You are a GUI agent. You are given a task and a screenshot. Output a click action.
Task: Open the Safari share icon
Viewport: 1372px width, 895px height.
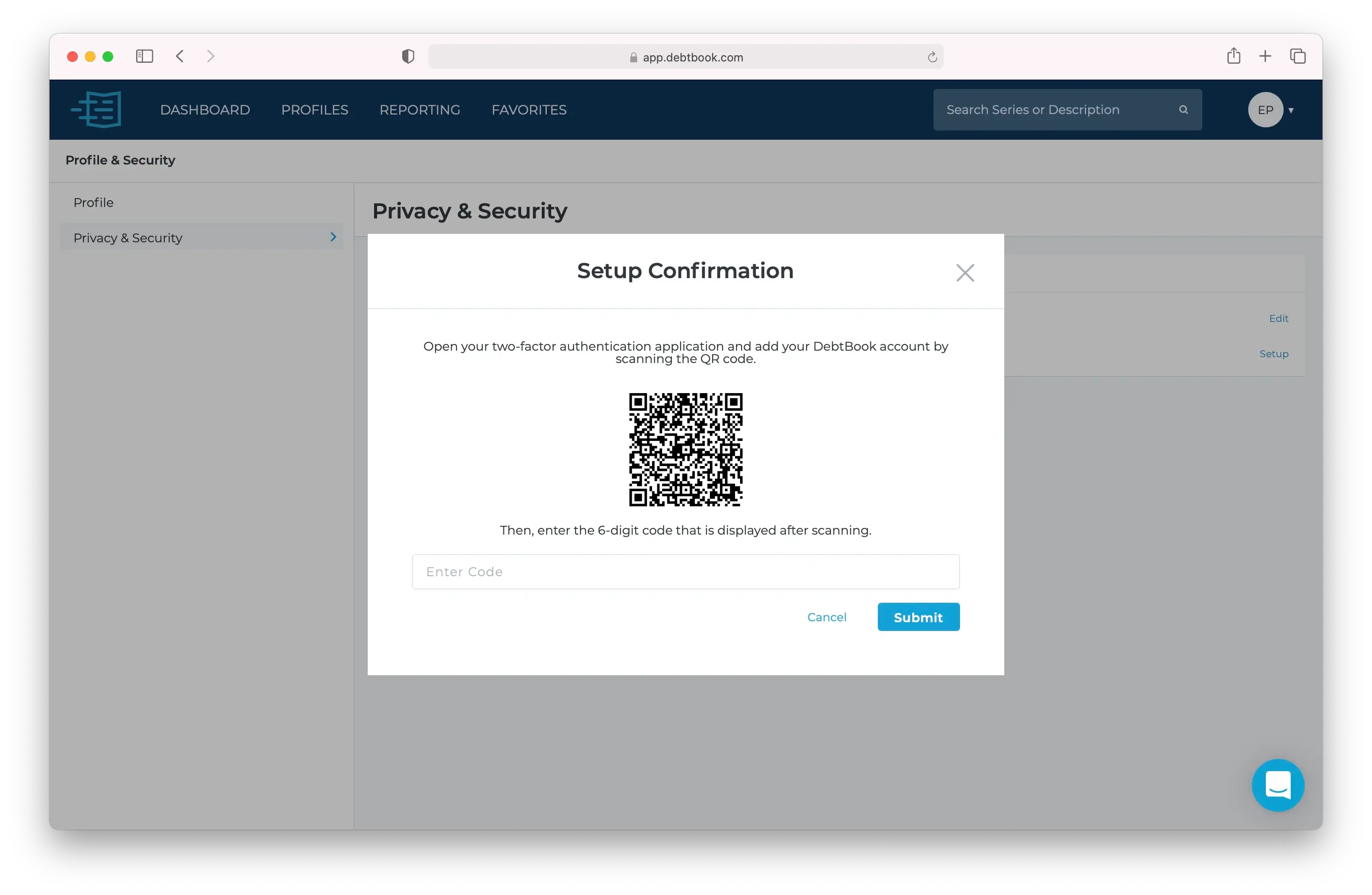coord(1234,55)
